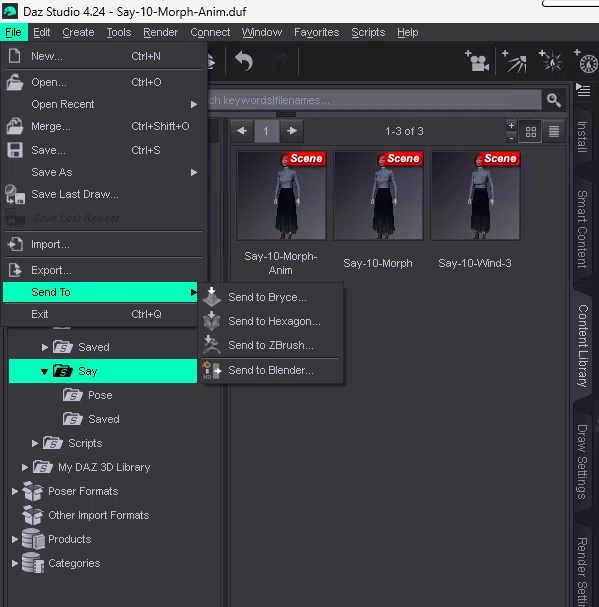Click the New document icon
This screenshot has width=599, height=607.
click(x=14, y=56)
